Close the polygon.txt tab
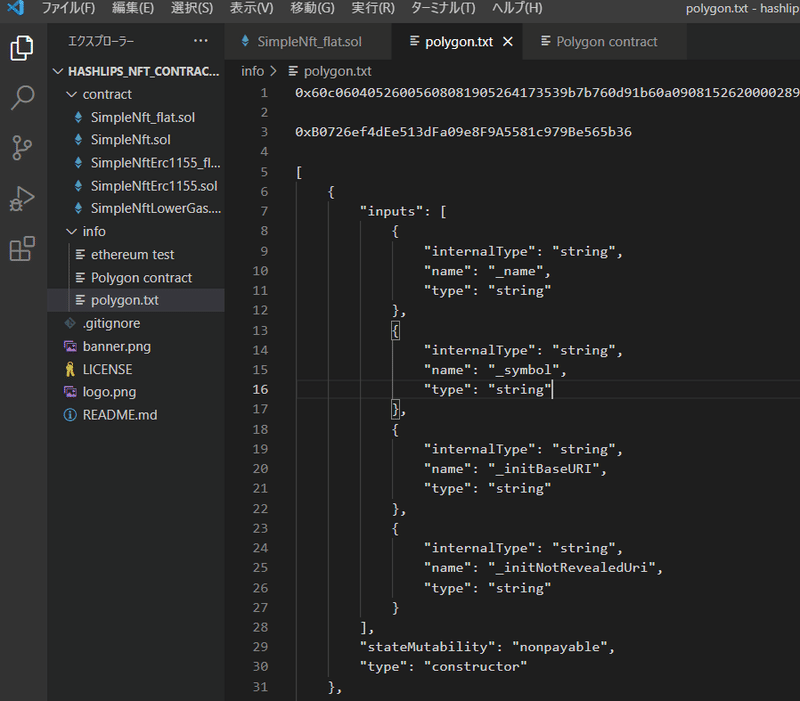This screenshot has height=701, width=800. (508, 42)
